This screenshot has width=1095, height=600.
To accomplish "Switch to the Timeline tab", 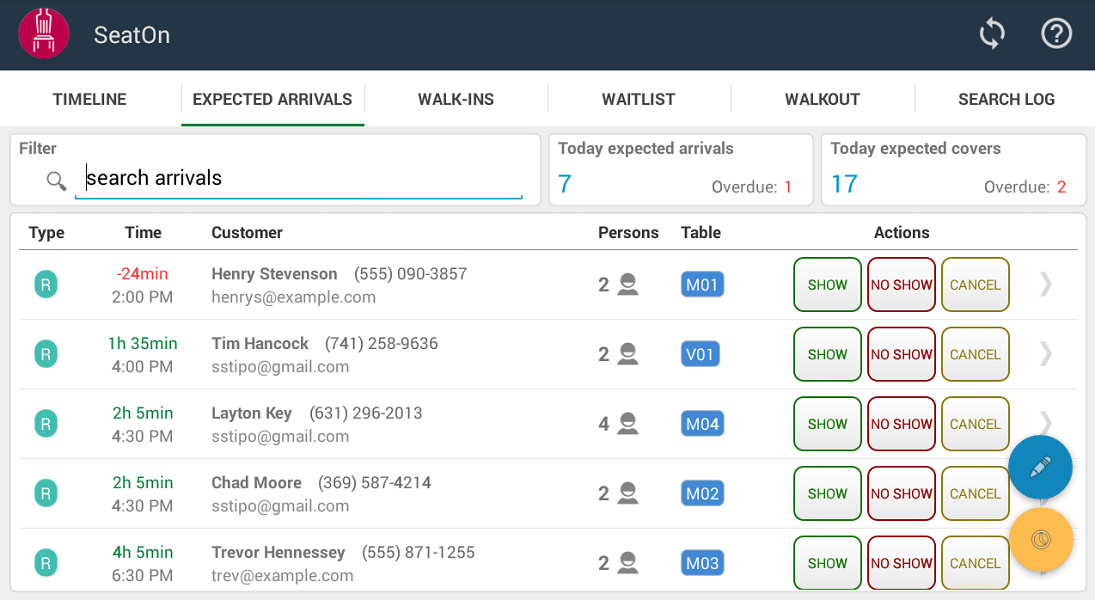I will [x=90, y=99].
